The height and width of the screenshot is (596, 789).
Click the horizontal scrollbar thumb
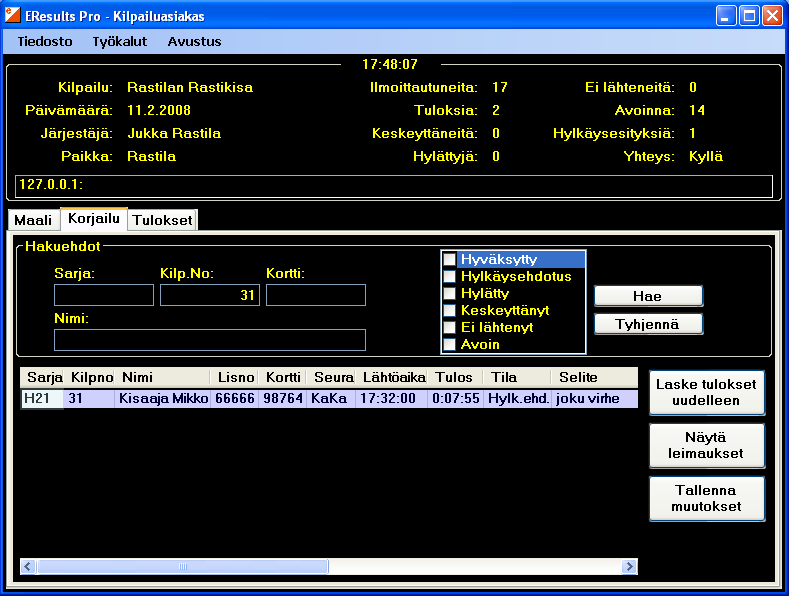(183, 566)
